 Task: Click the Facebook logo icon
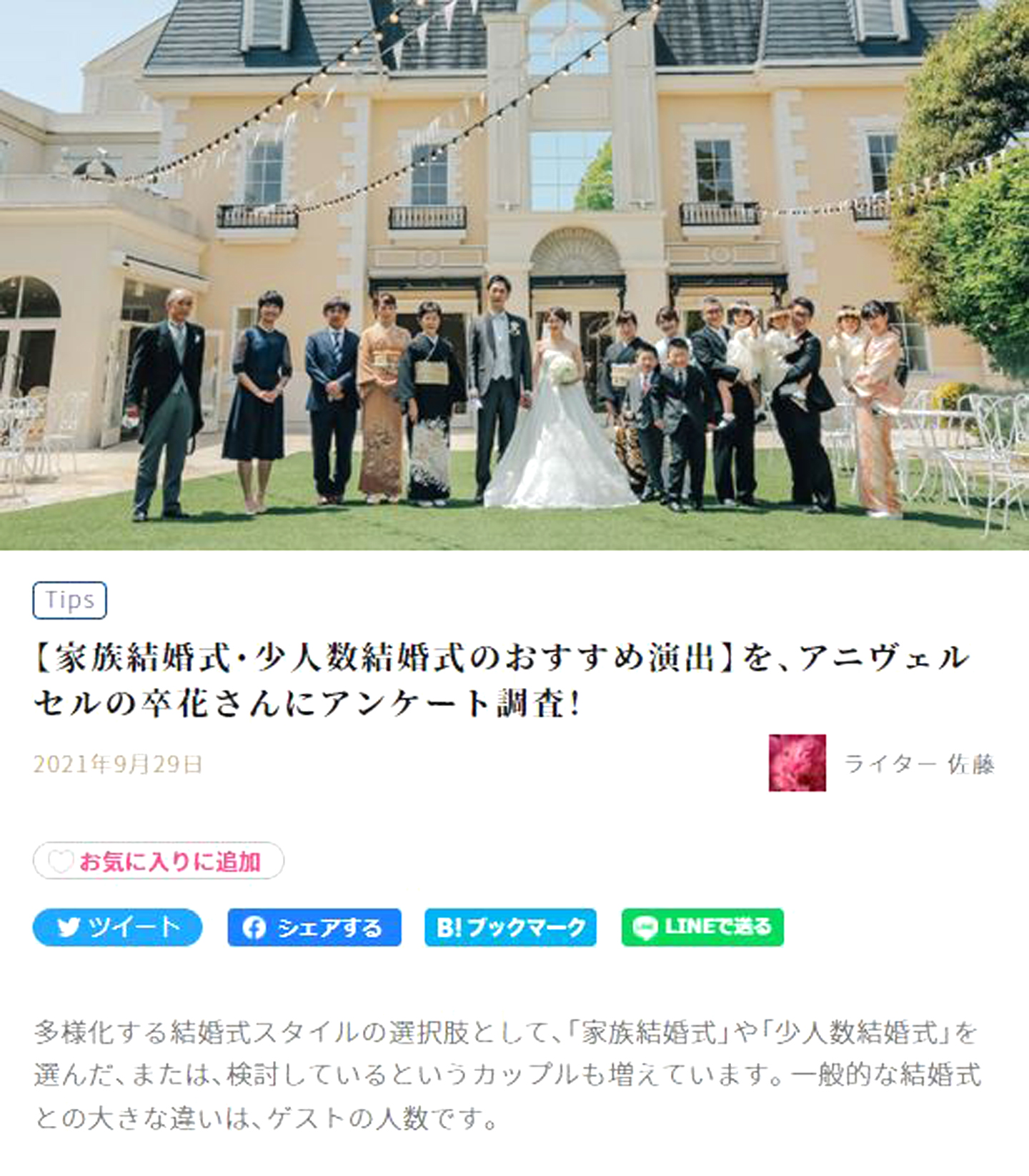(254, 927)
